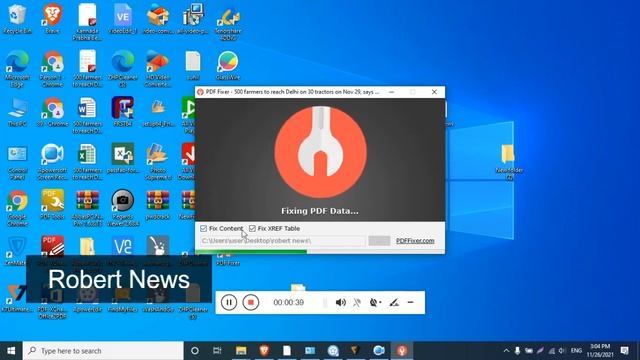Select the PDF Fixer desktop shortcut
Viewport: 640px width, 360px height.
click(x=228, y=260)
